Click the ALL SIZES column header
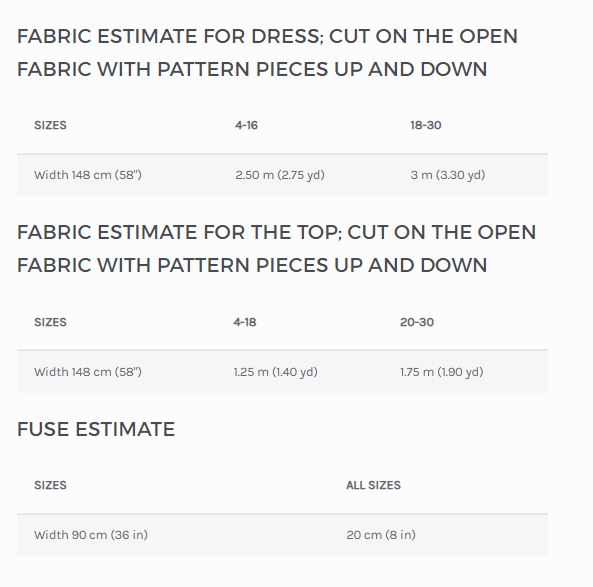The width and height of the screenshot is (593, 587). pyautogui.click(x=373, y=485)
